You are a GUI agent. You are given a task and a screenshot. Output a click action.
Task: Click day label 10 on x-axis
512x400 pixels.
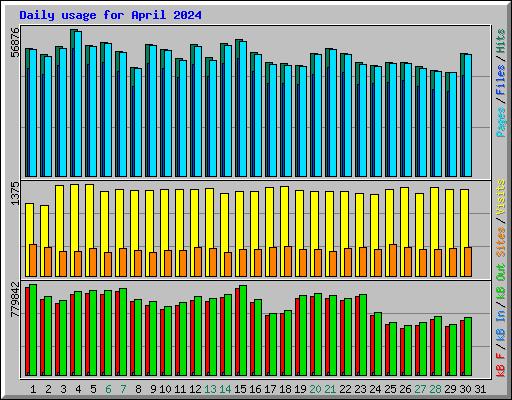pos(165,389)
